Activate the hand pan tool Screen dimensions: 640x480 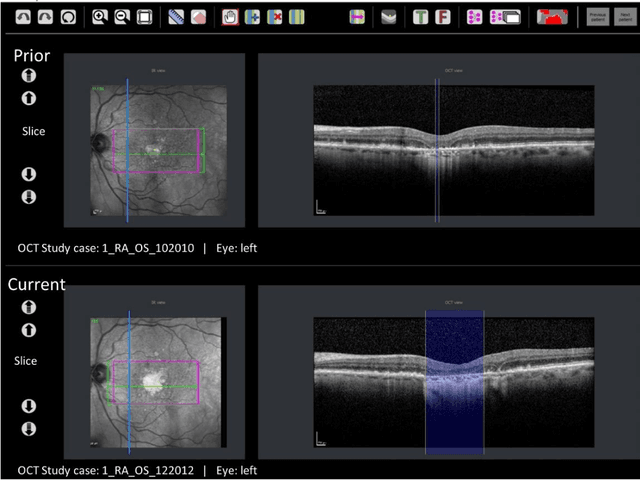230,17
